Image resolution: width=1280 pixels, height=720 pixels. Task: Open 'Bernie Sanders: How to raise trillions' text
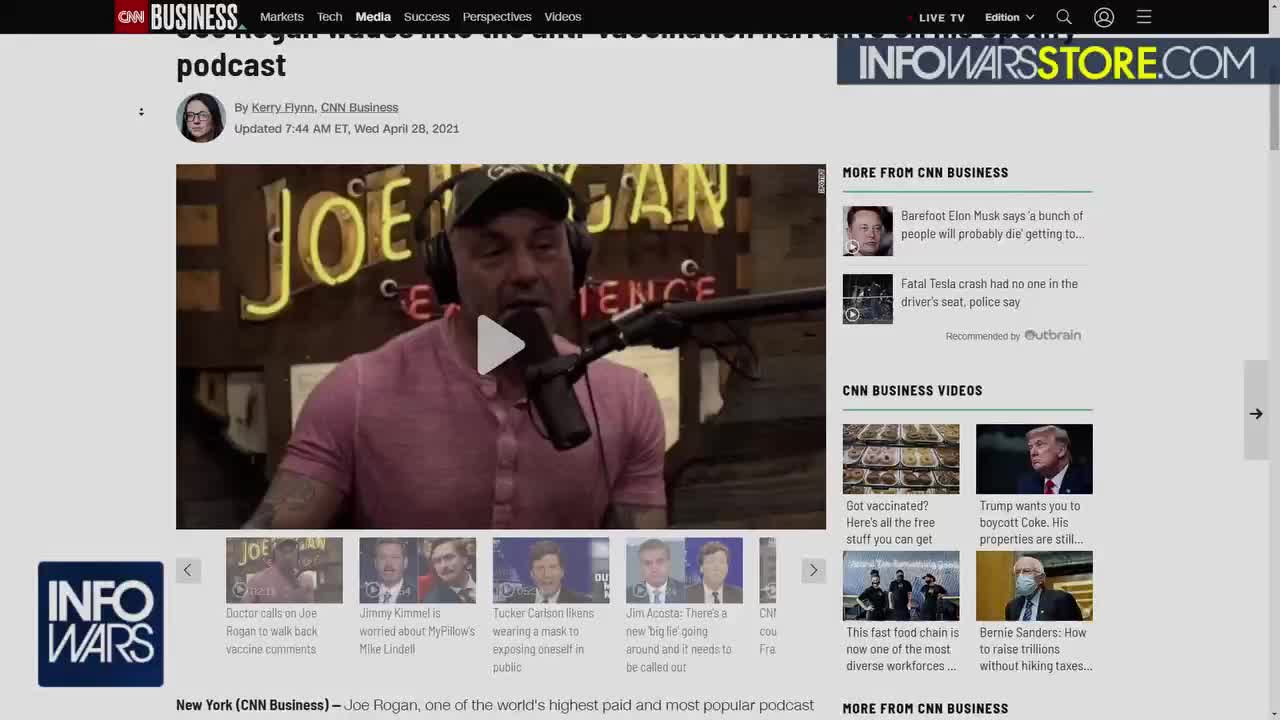[1035, 649]
